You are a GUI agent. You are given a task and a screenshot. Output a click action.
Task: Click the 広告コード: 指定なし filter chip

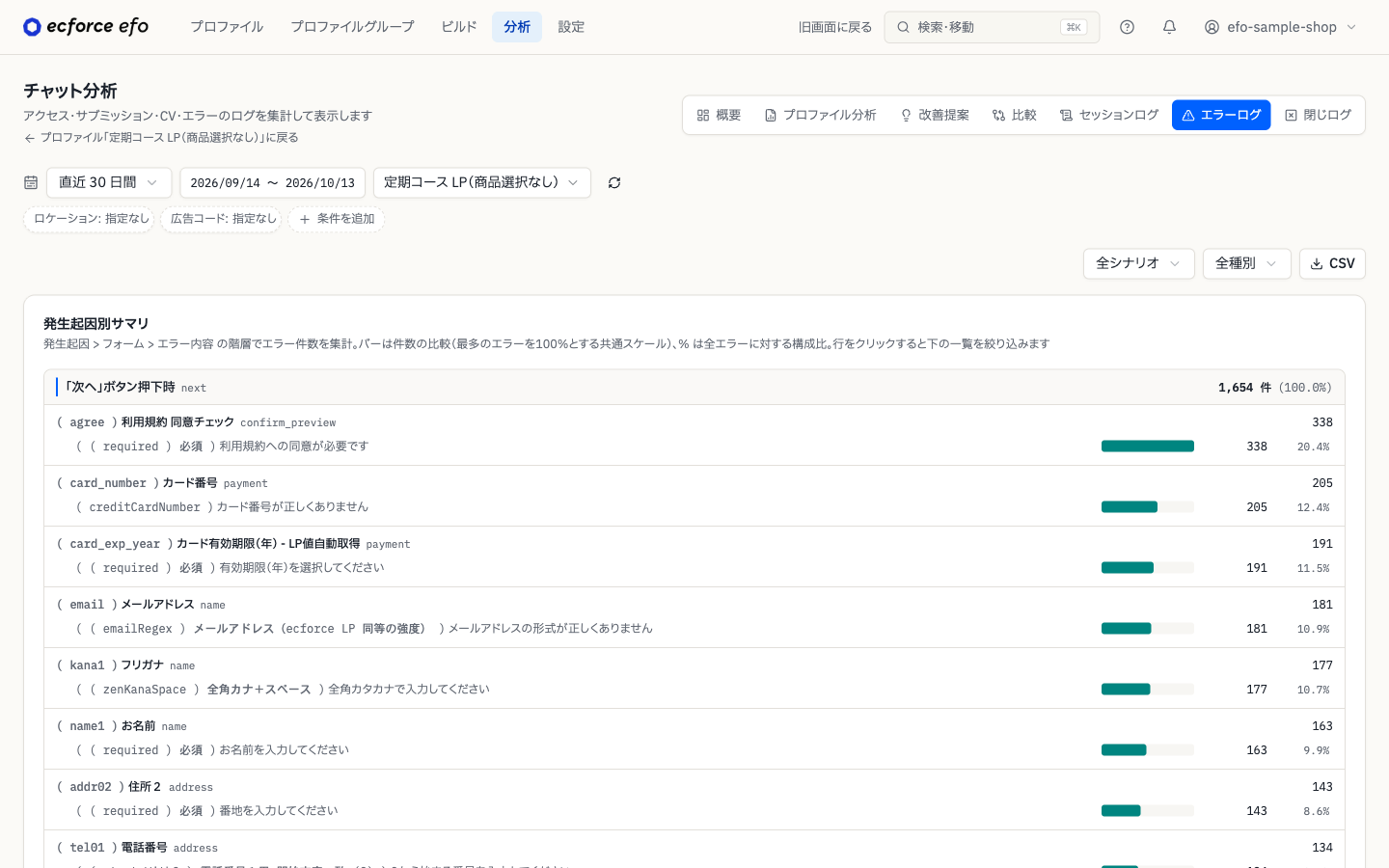(x=221, y=219)
